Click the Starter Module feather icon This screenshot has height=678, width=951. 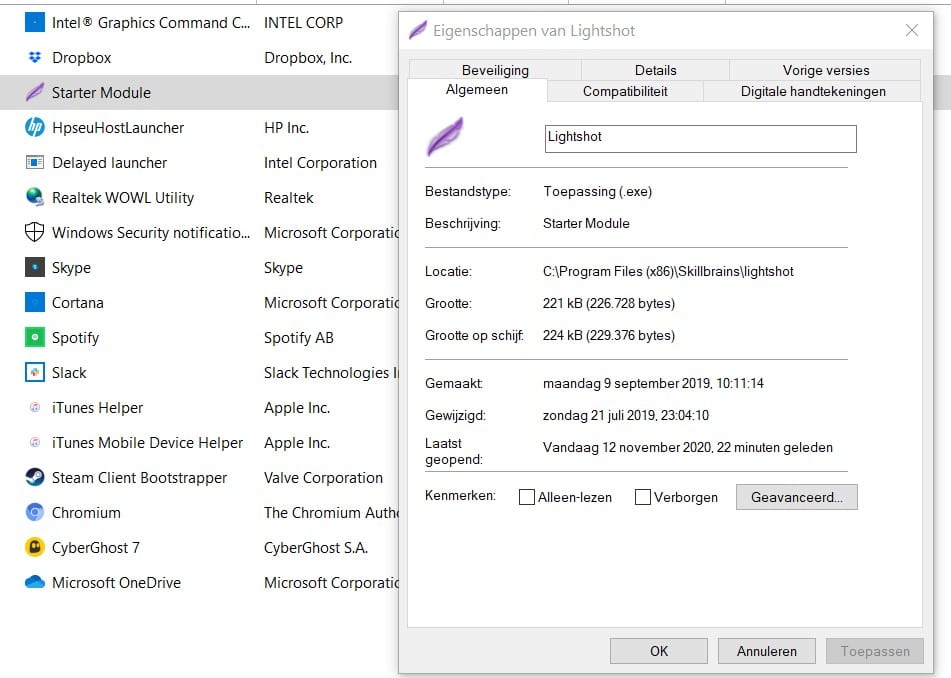(35, 92)
